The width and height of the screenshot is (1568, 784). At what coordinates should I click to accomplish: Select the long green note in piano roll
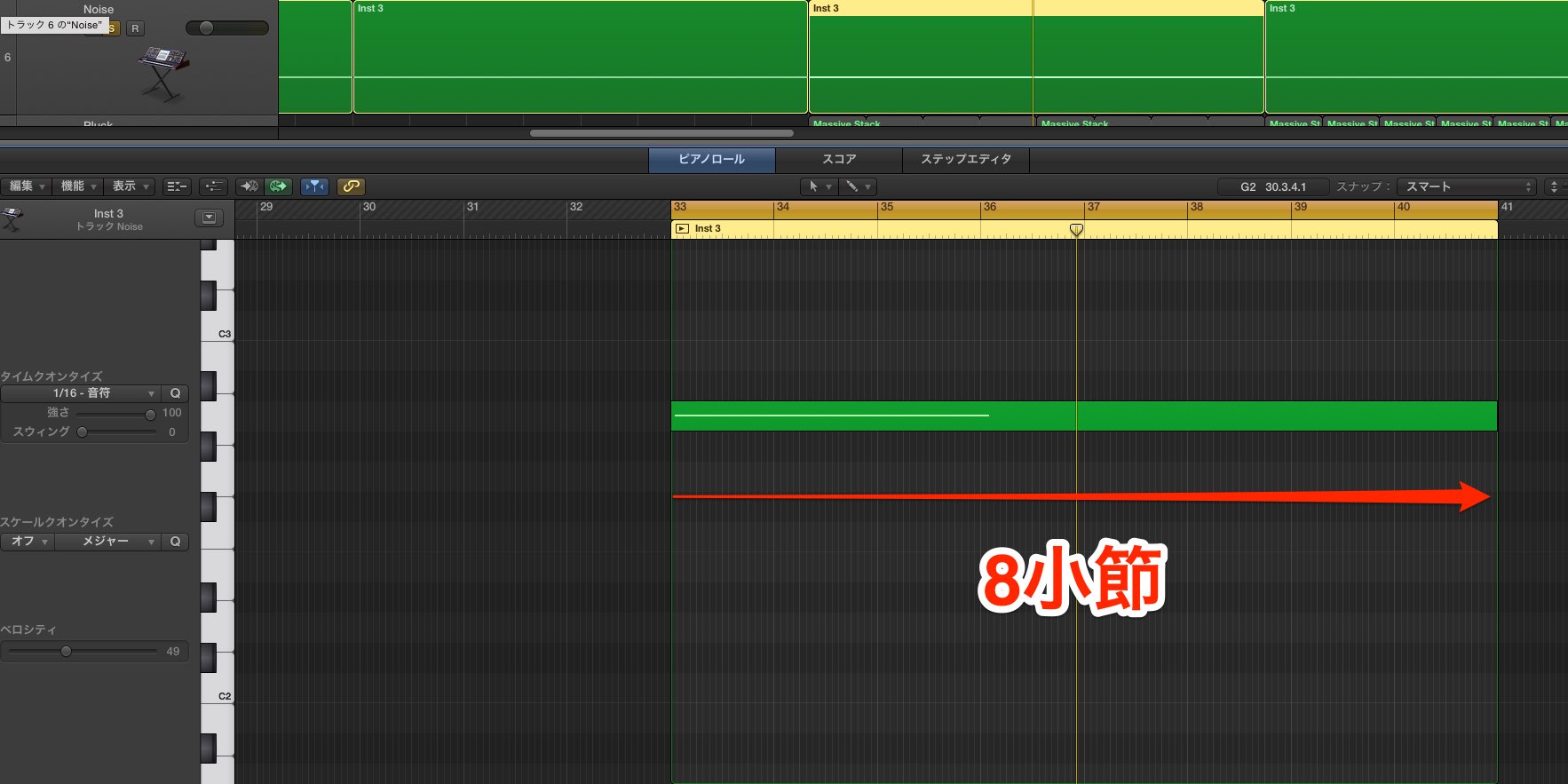coord(1084,416)
